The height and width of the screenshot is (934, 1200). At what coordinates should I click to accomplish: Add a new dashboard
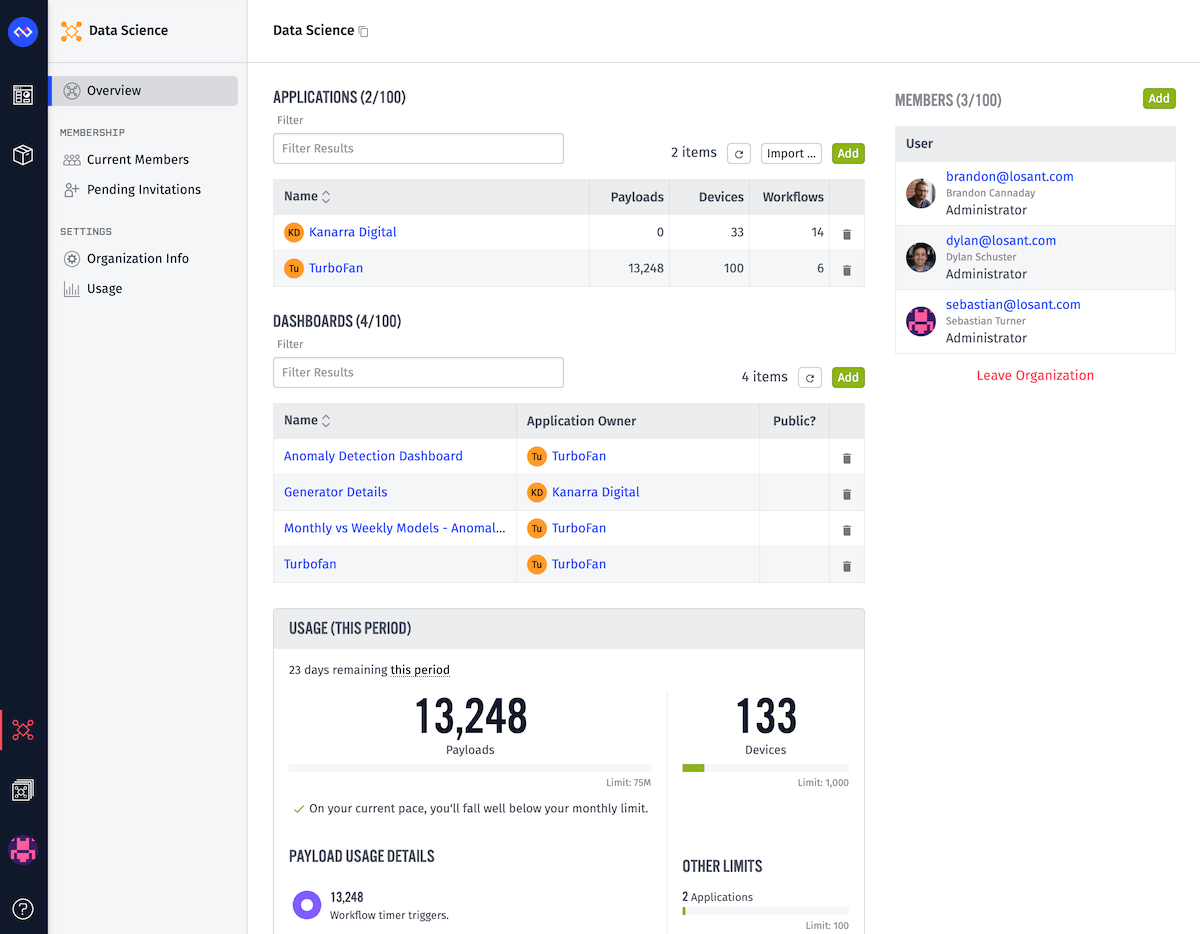coord(848,377)
